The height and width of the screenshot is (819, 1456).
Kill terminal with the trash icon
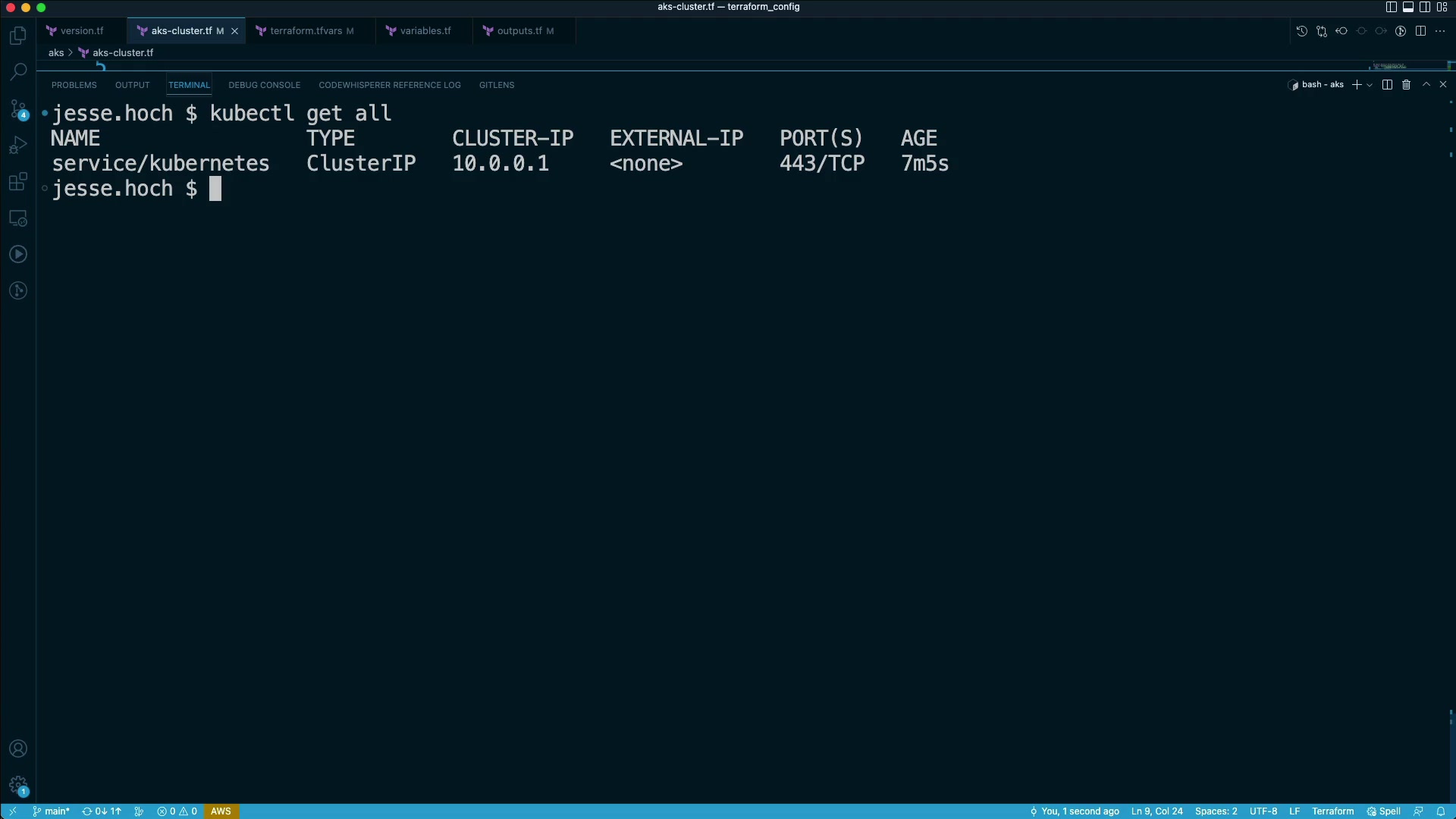(x=1406, y=85)
